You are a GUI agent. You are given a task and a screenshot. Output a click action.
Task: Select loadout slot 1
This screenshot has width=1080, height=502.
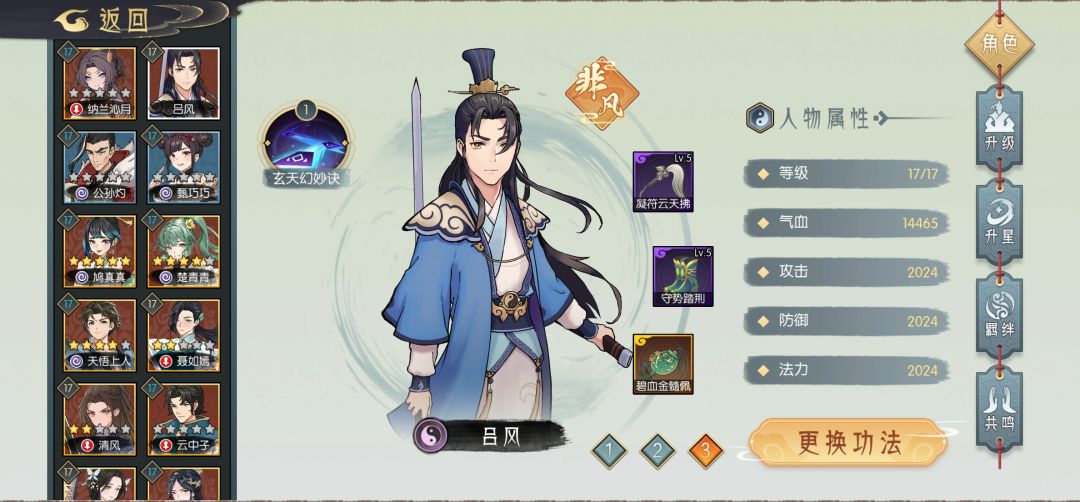610,452
